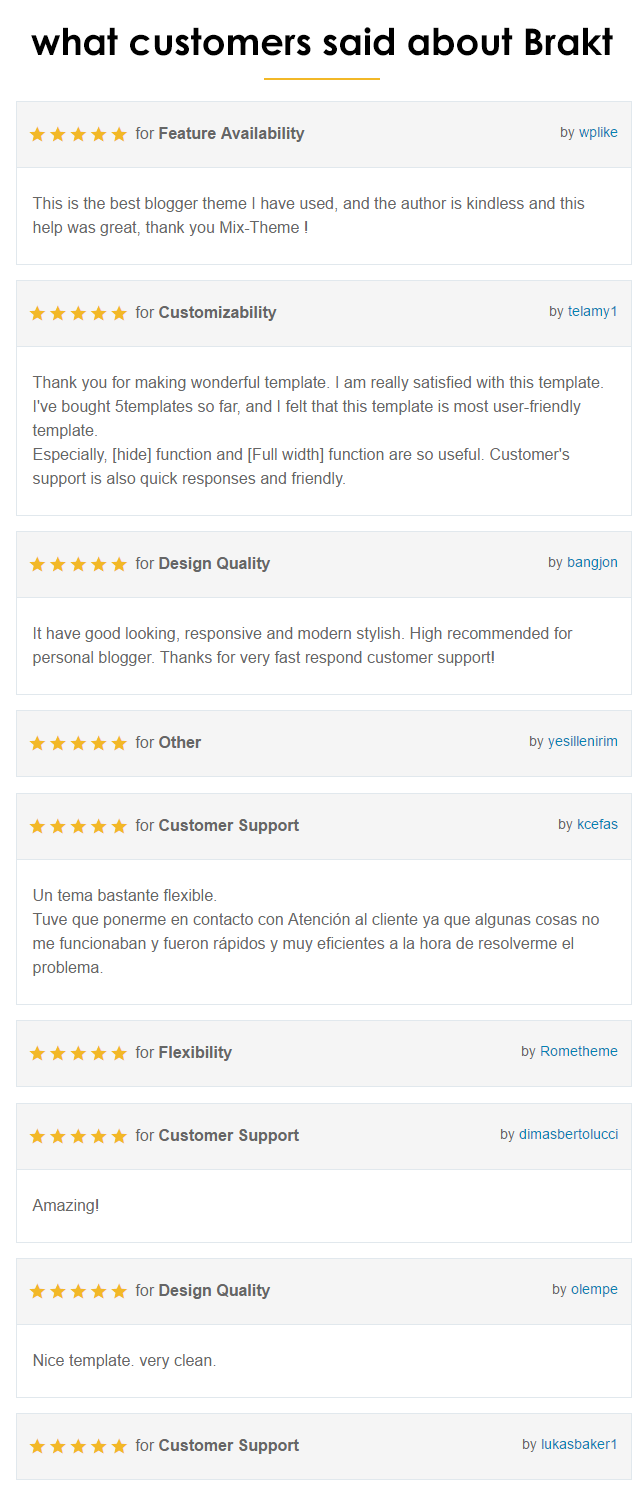The height and width of the screenshot is (1500, 643).
Task: Visit bangjon's profile
Action: 592,563
